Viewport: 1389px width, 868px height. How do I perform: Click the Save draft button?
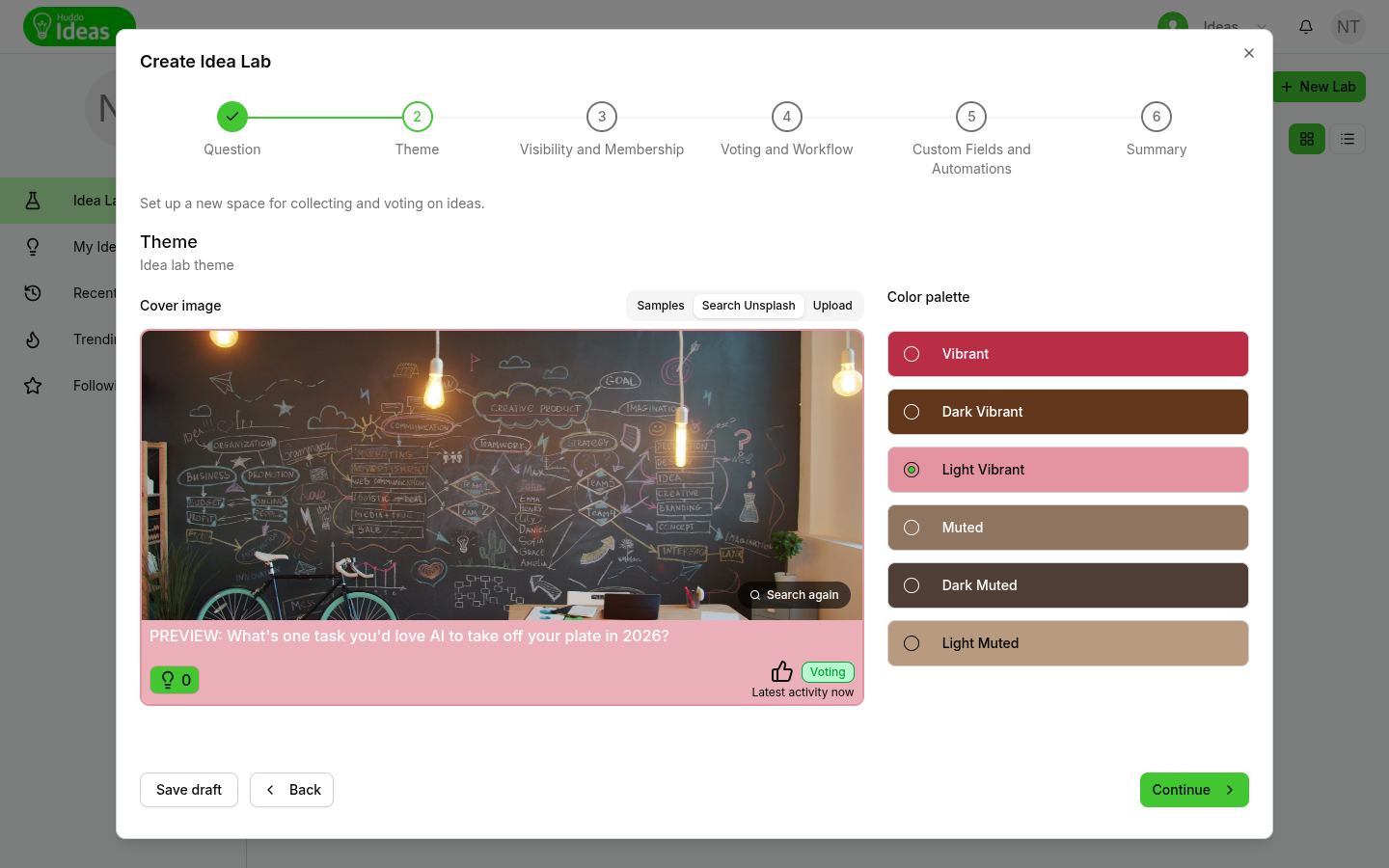(189, 790)
